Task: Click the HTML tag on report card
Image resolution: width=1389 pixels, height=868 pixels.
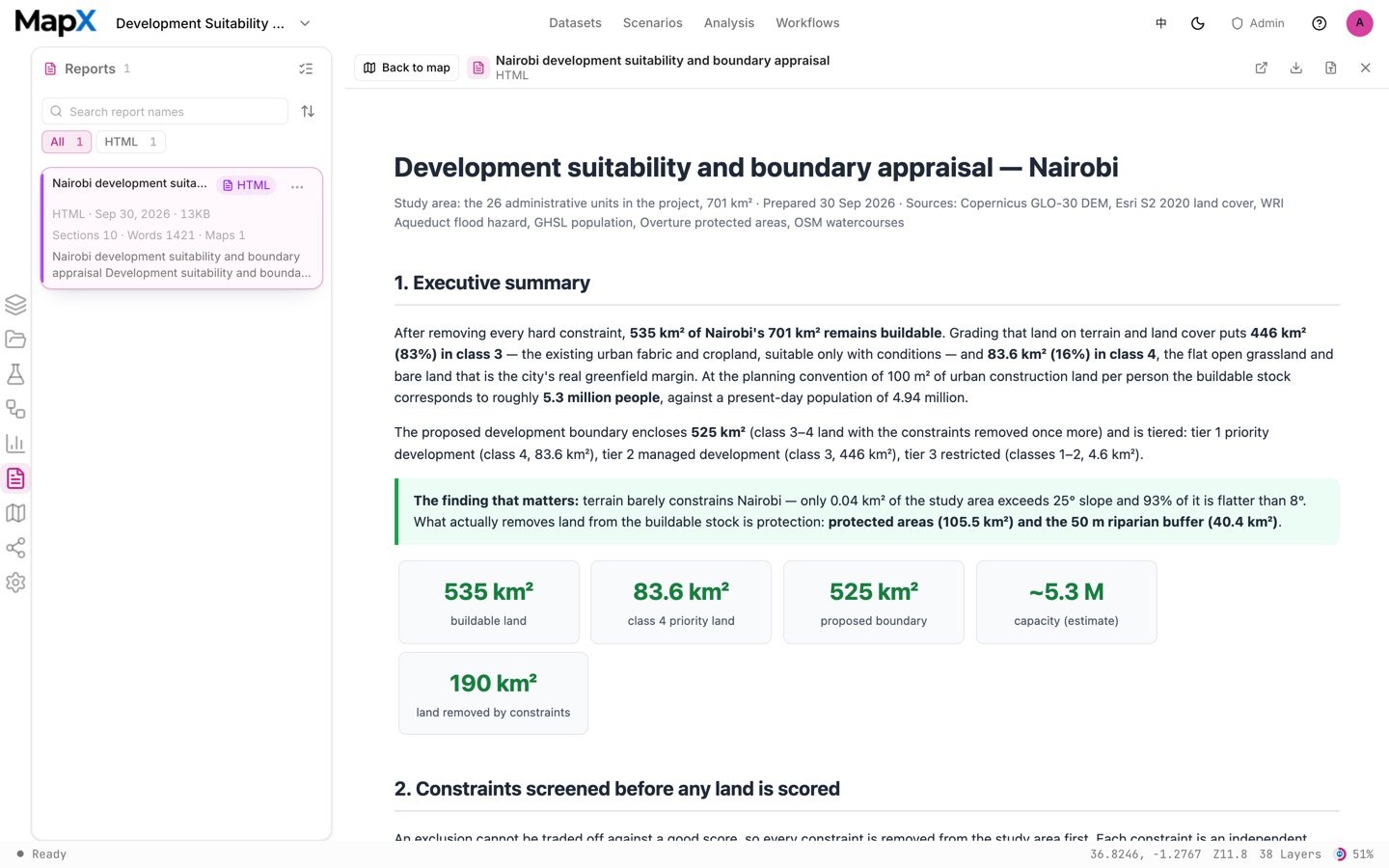Action: point(246,185)
